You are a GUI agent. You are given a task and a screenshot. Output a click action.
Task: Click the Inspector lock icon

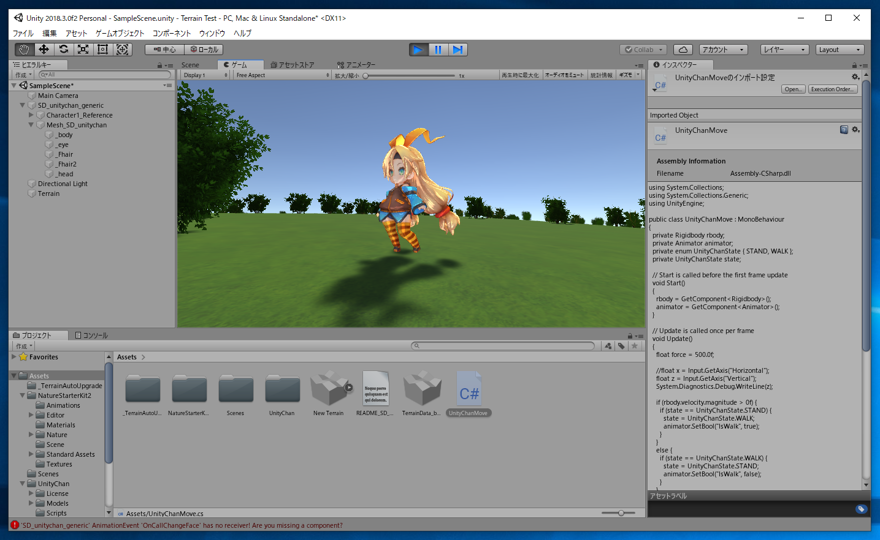coord(855,65)
